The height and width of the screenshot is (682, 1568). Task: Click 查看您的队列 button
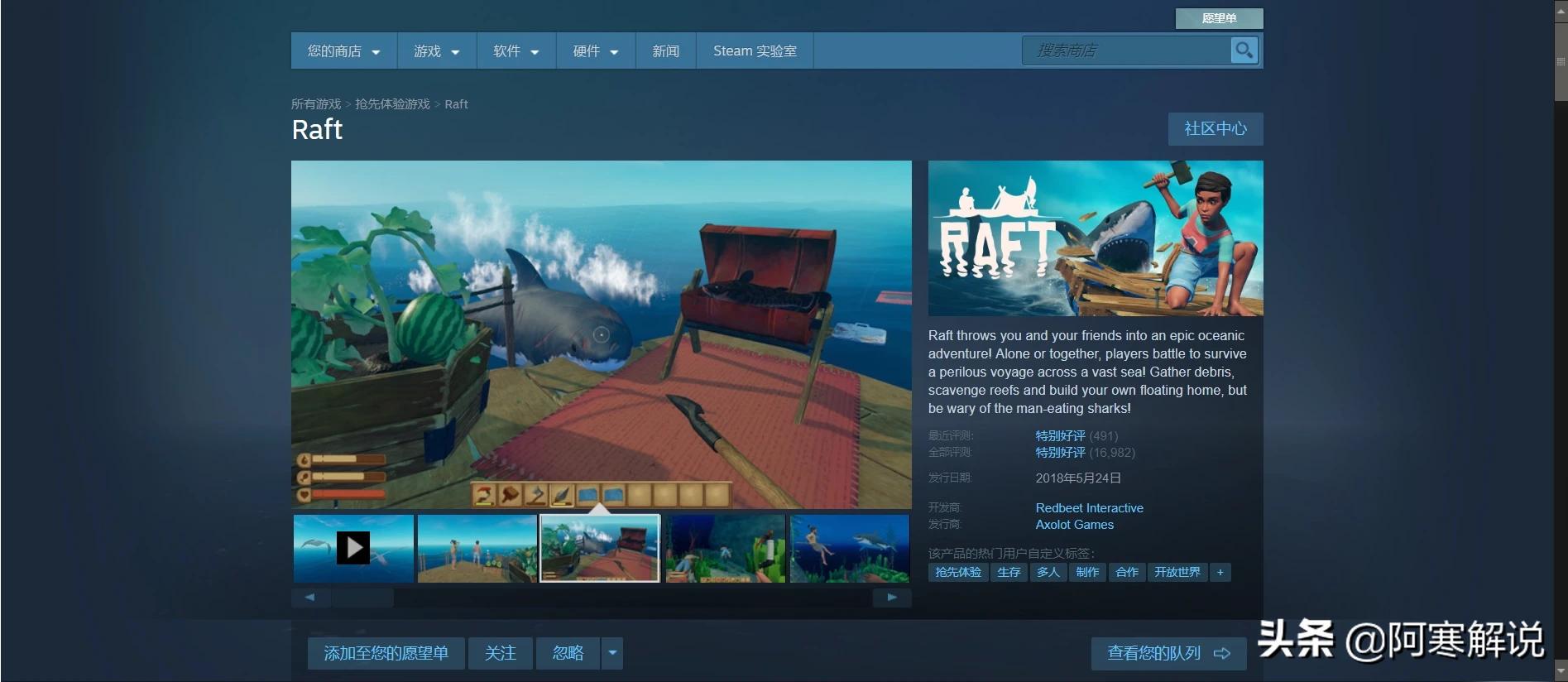click(1168, 653)
